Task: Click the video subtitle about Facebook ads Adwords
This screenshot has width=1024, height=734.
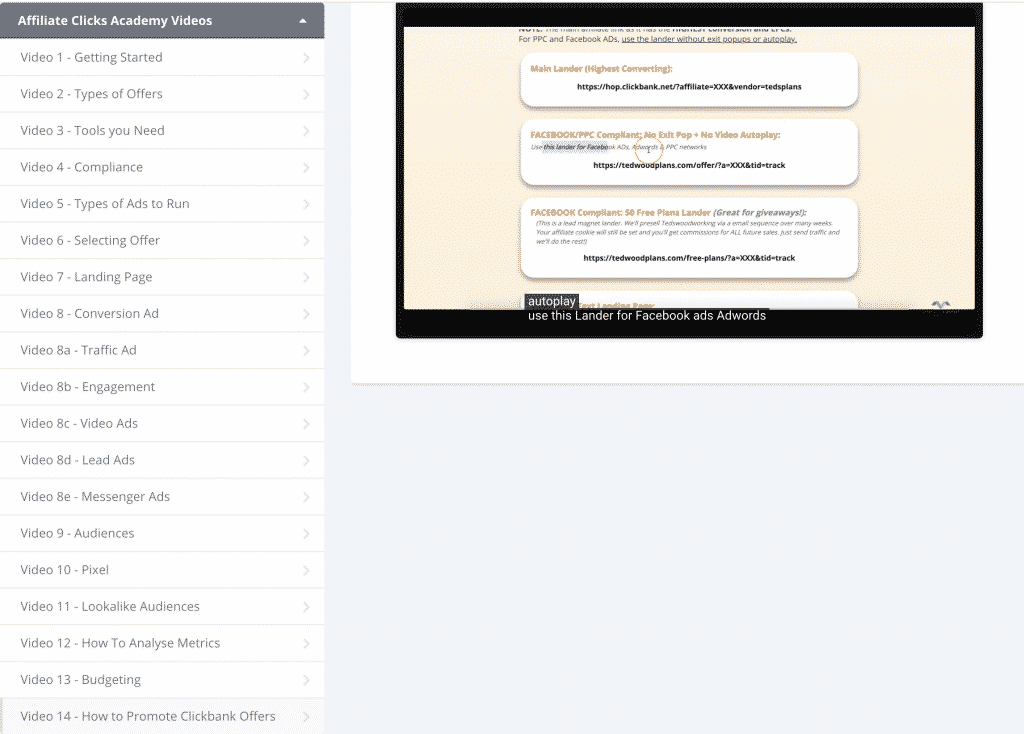Action: tap(647, 316)
